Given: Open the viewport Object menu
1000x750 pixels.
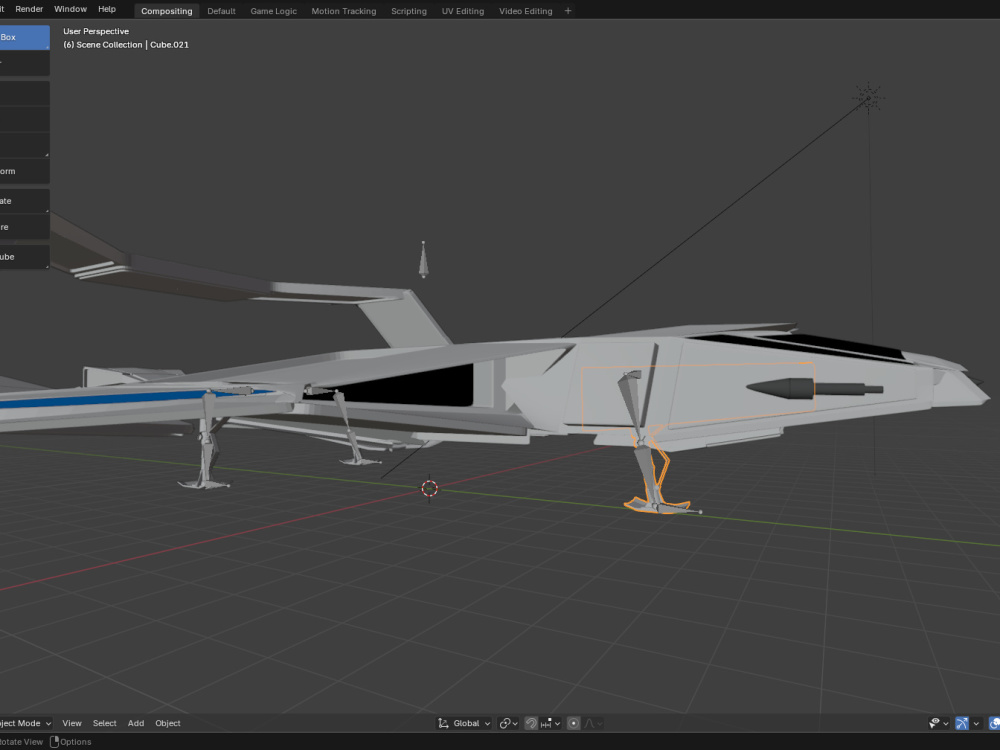Looking at the screenshot, I should coord(168,723).
